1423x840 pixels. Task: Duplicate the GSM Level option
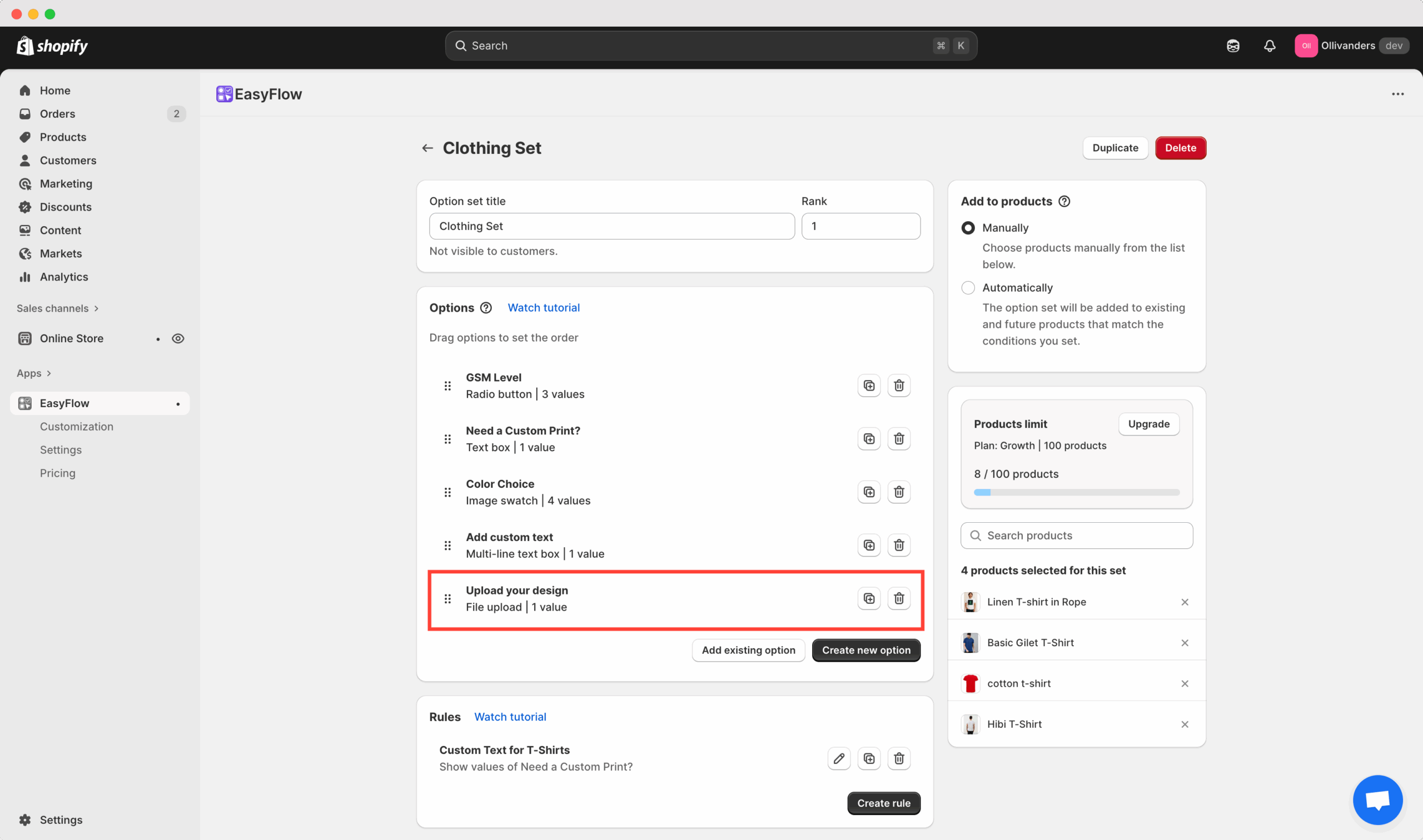pos(869,385)
